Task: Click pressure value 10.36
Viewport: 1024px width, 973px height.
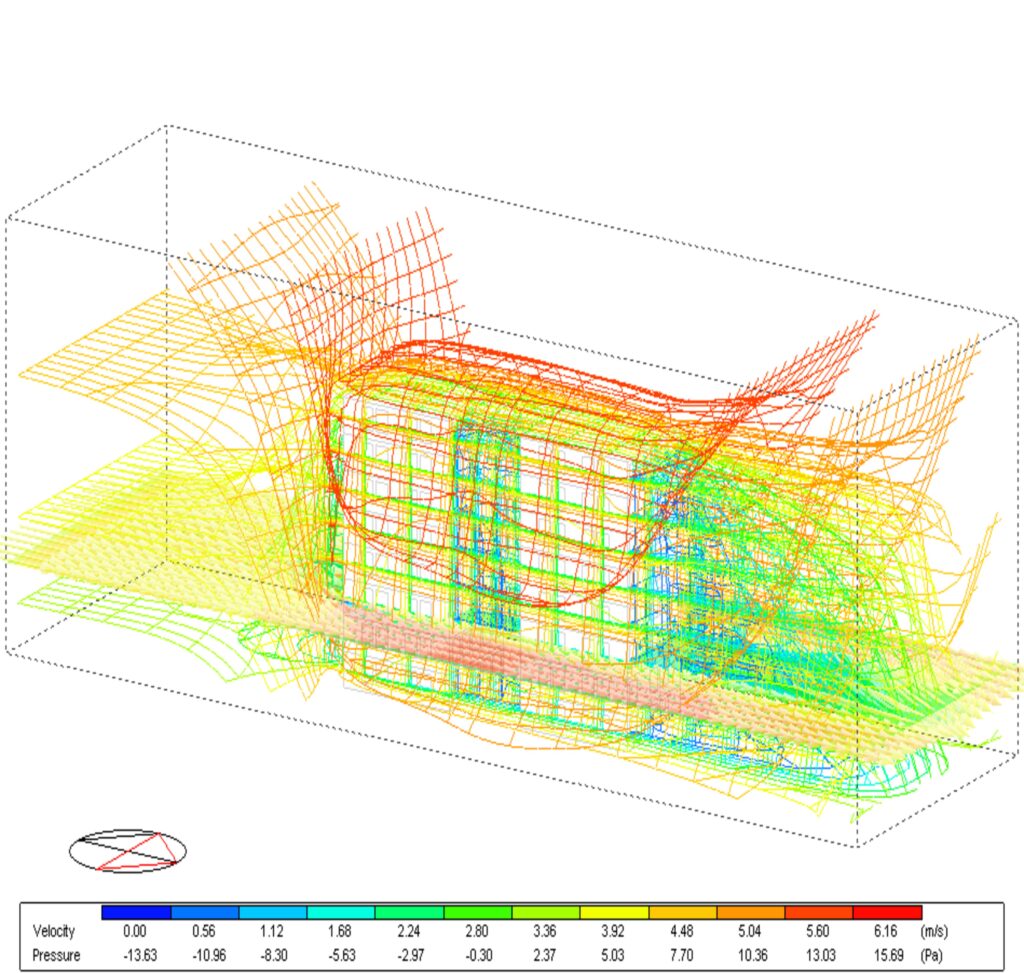Action: click(x=752, y=955)
